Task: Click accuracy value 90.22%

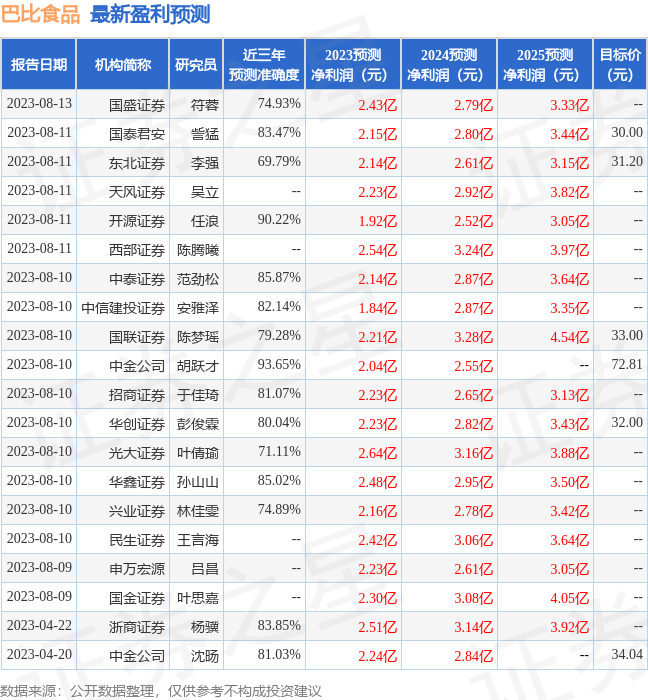Action: click(279, 220)
